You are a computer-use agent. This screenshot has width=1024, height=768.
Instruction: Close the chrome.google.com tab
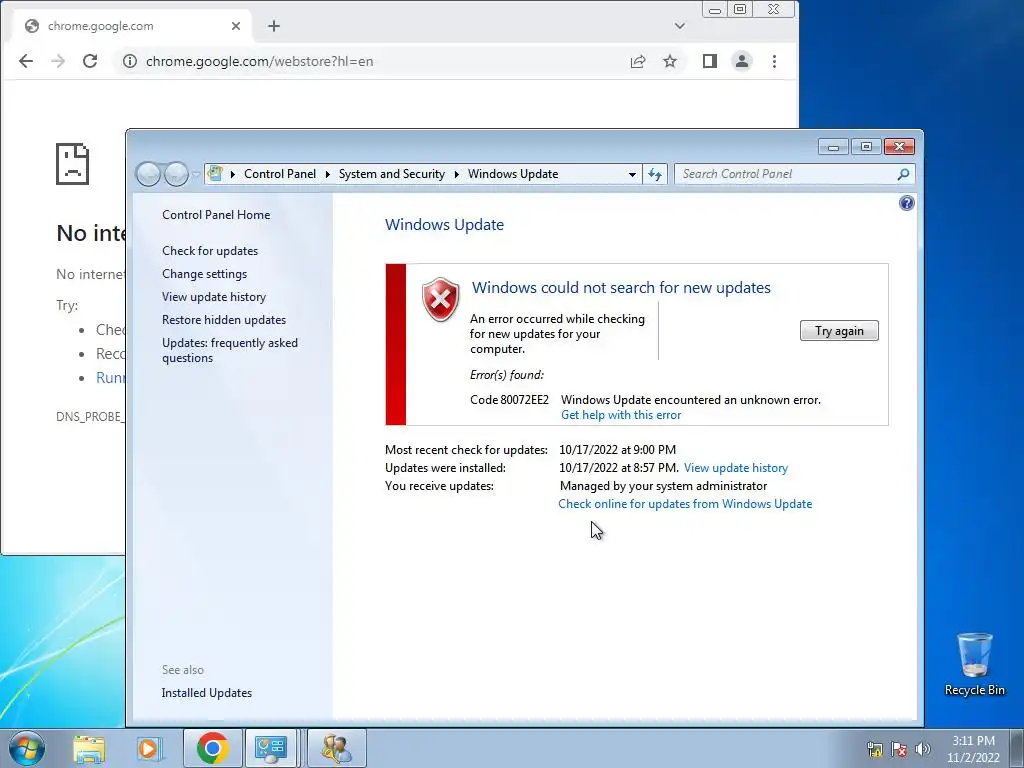(236, 26)
